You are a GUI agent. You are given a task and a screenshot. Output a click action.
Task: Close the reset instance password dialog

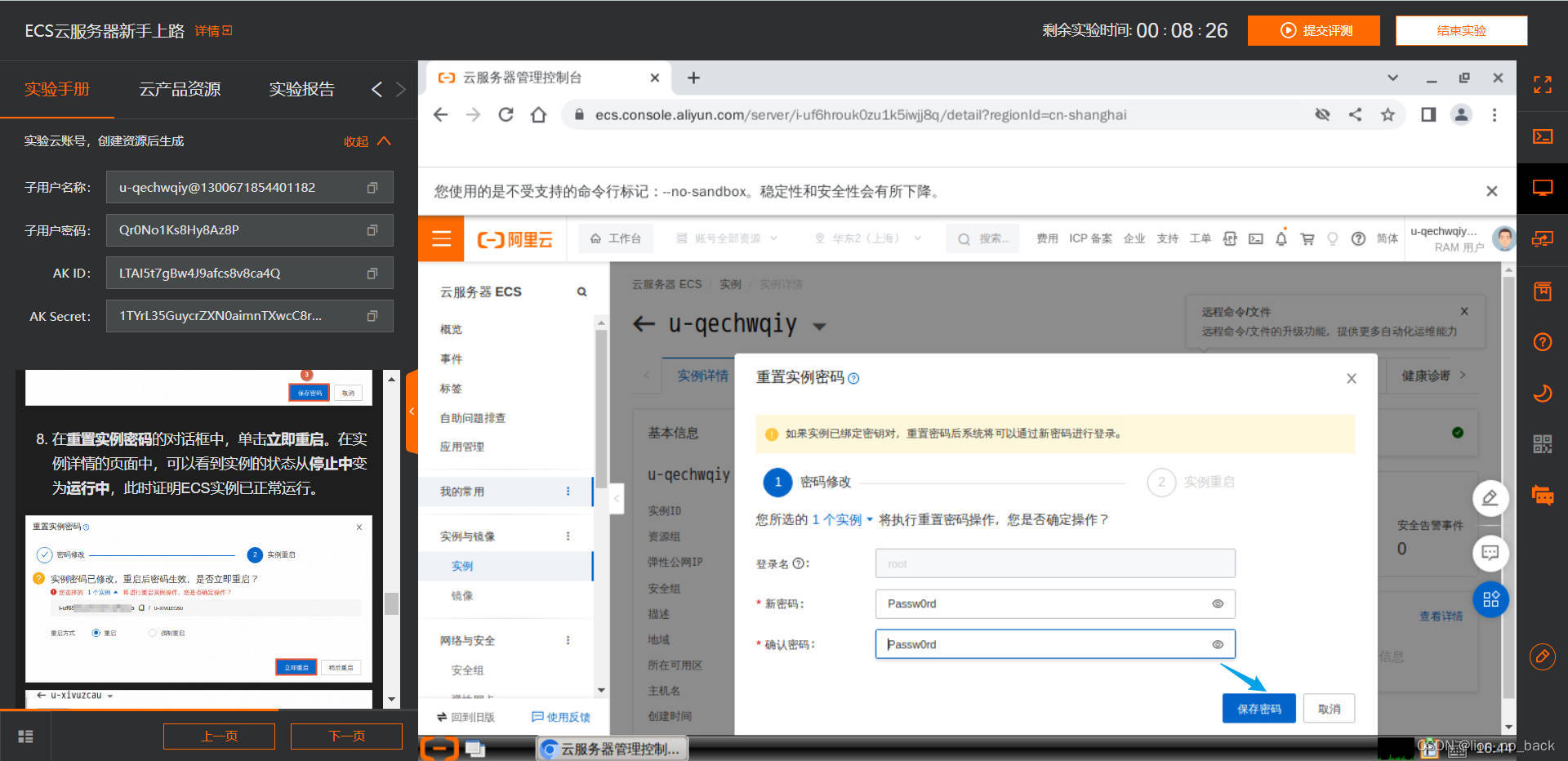(x=1352, y=378)
